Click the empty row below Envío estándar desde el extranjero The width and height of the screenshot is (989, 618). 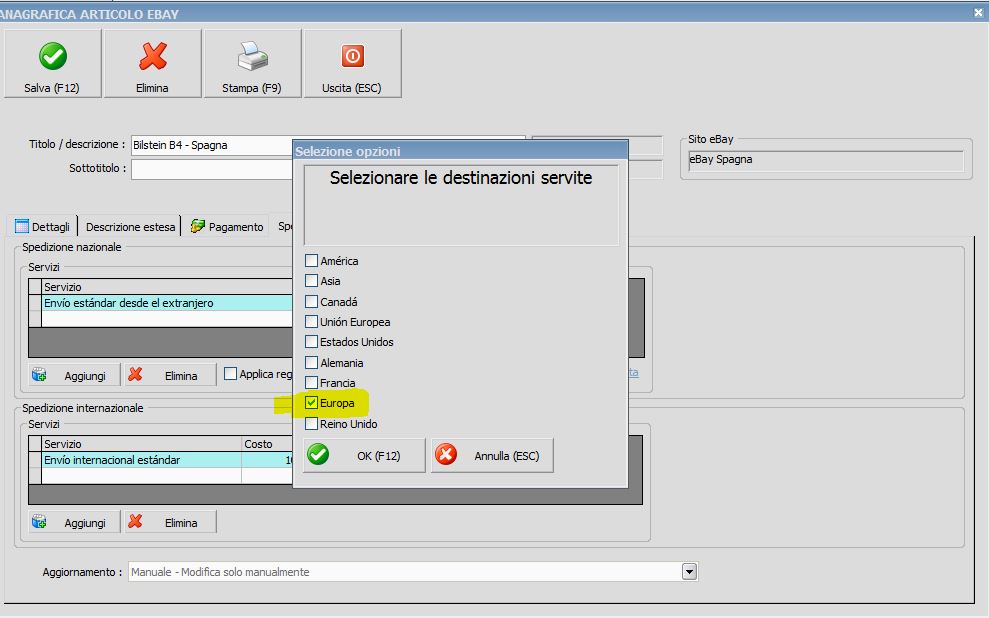tap(167, 318)
